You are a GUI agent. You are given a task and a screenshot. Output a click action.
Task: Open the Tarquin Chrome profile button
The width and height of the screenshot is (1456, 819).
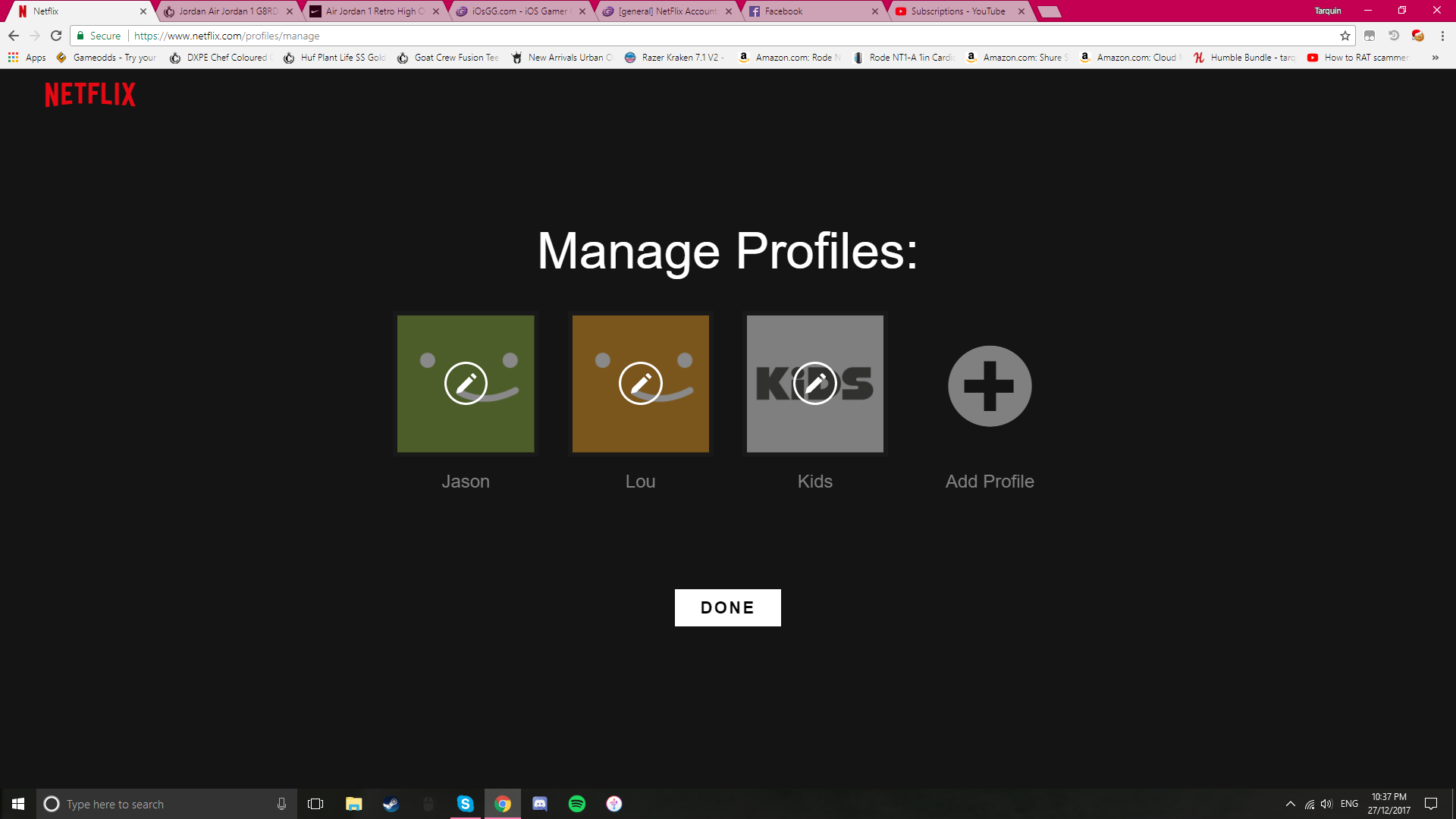tap(1328, 11)
